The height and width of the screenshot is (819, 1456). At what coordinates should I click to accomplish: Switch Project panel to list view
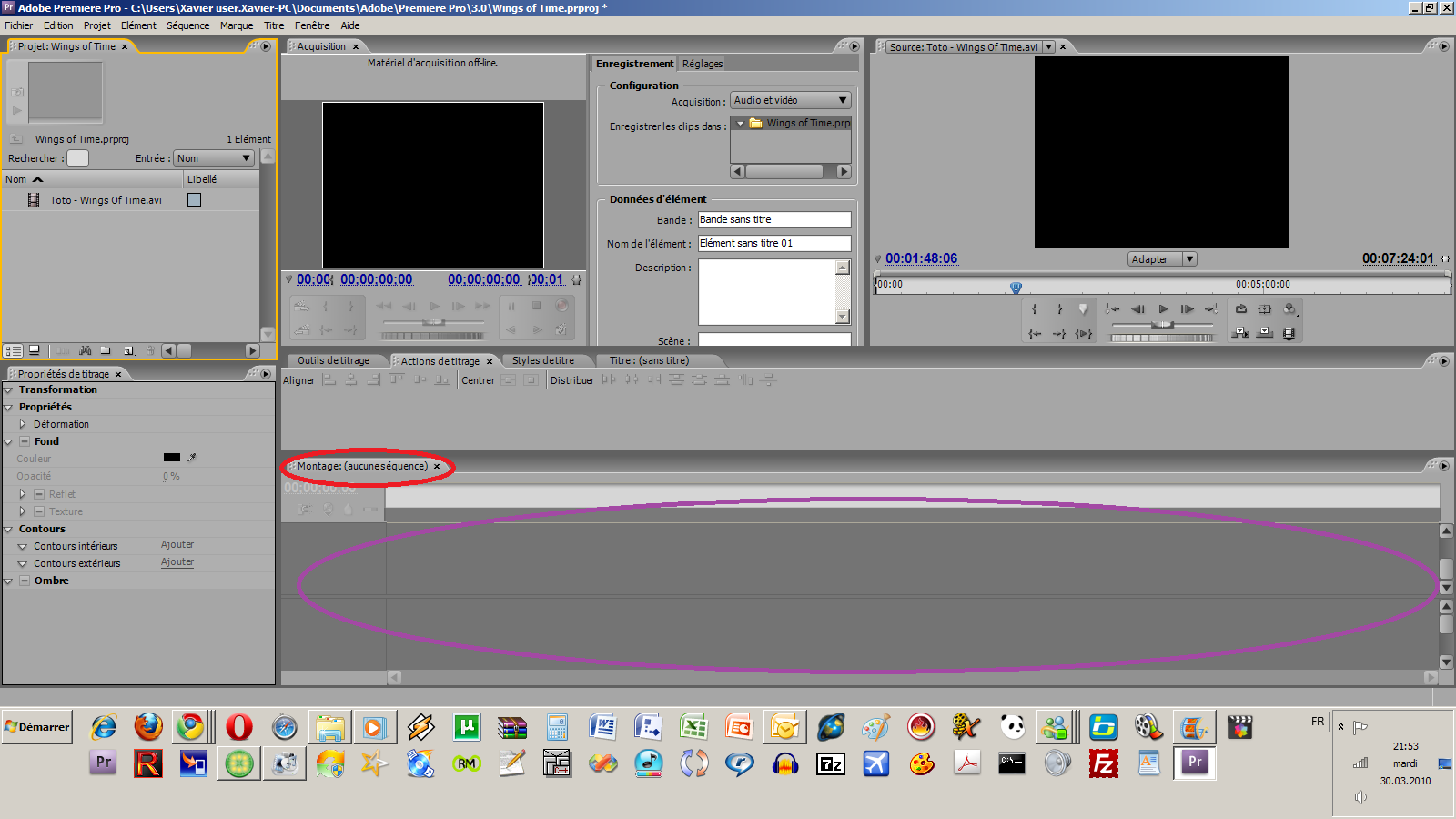[x=13, y=350]
